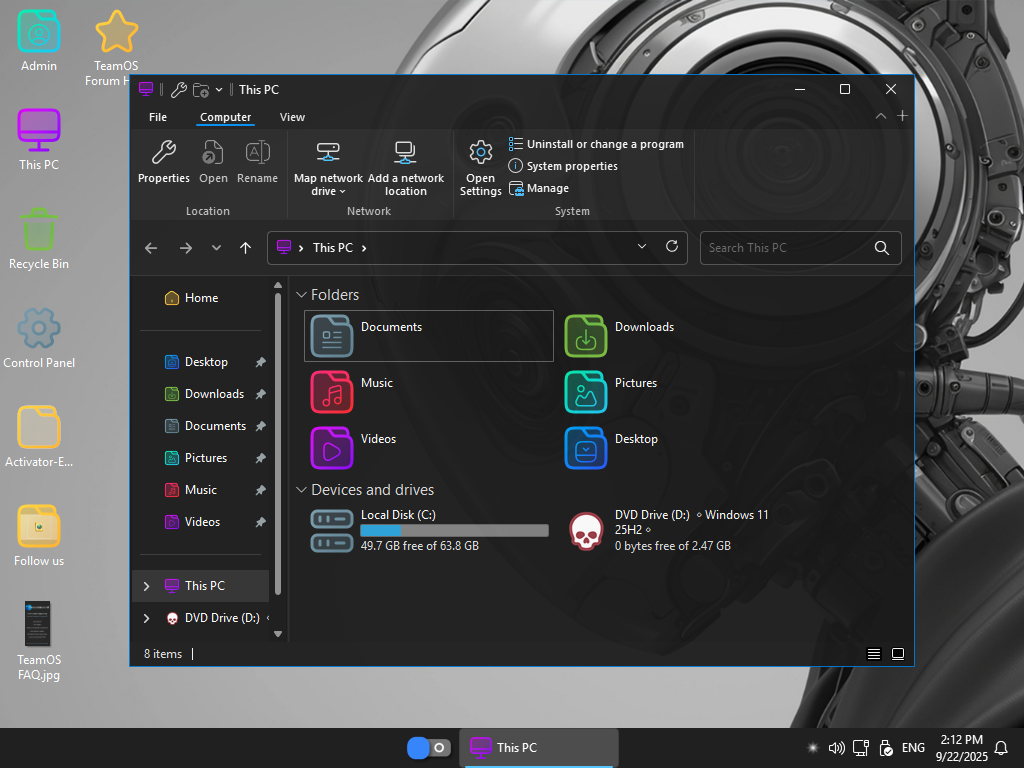
Task: Collapse the Folders group
Action: coord(301,295)
